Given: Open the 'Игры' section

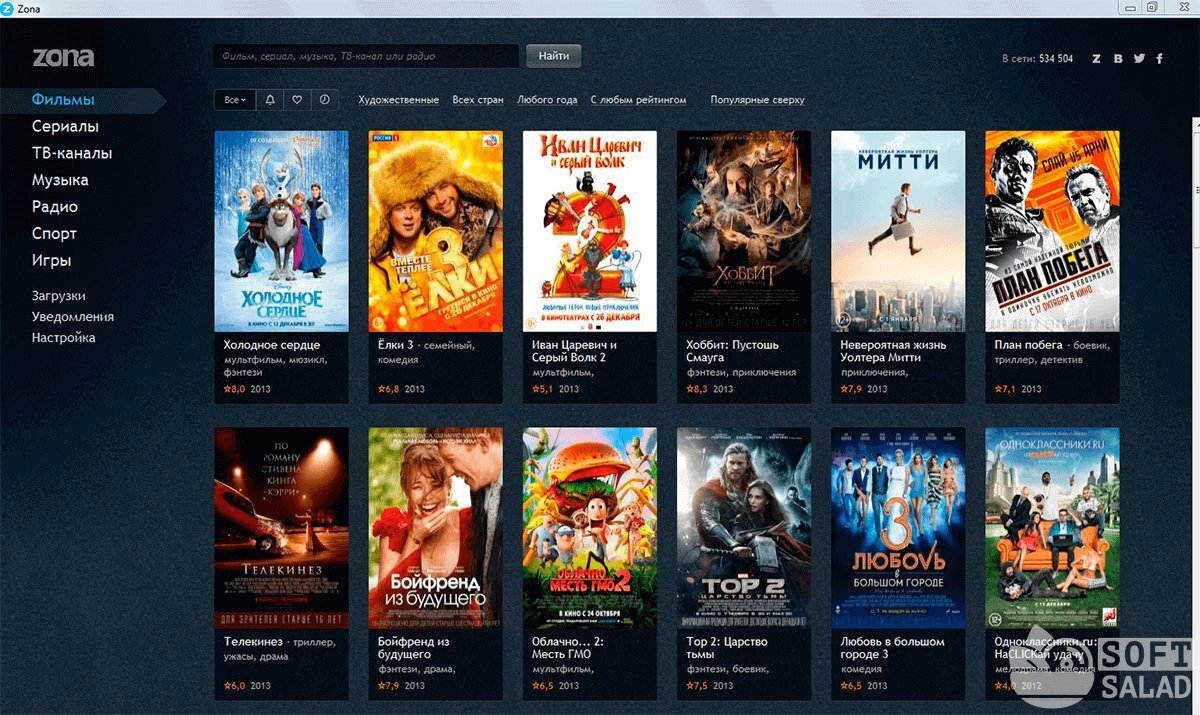Looking at the screenshot, I should point(51,260).
